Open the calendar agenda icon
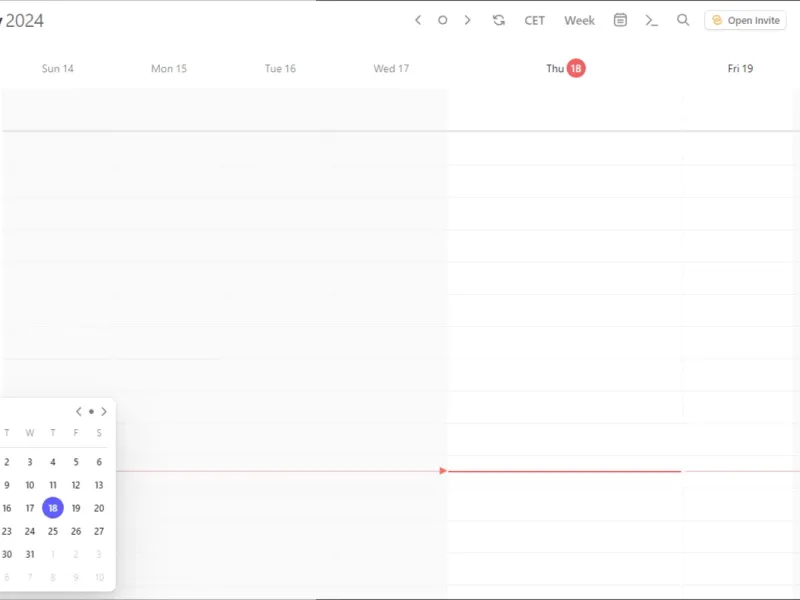Screen dimensions: 800x600 [x=620, y=20]
